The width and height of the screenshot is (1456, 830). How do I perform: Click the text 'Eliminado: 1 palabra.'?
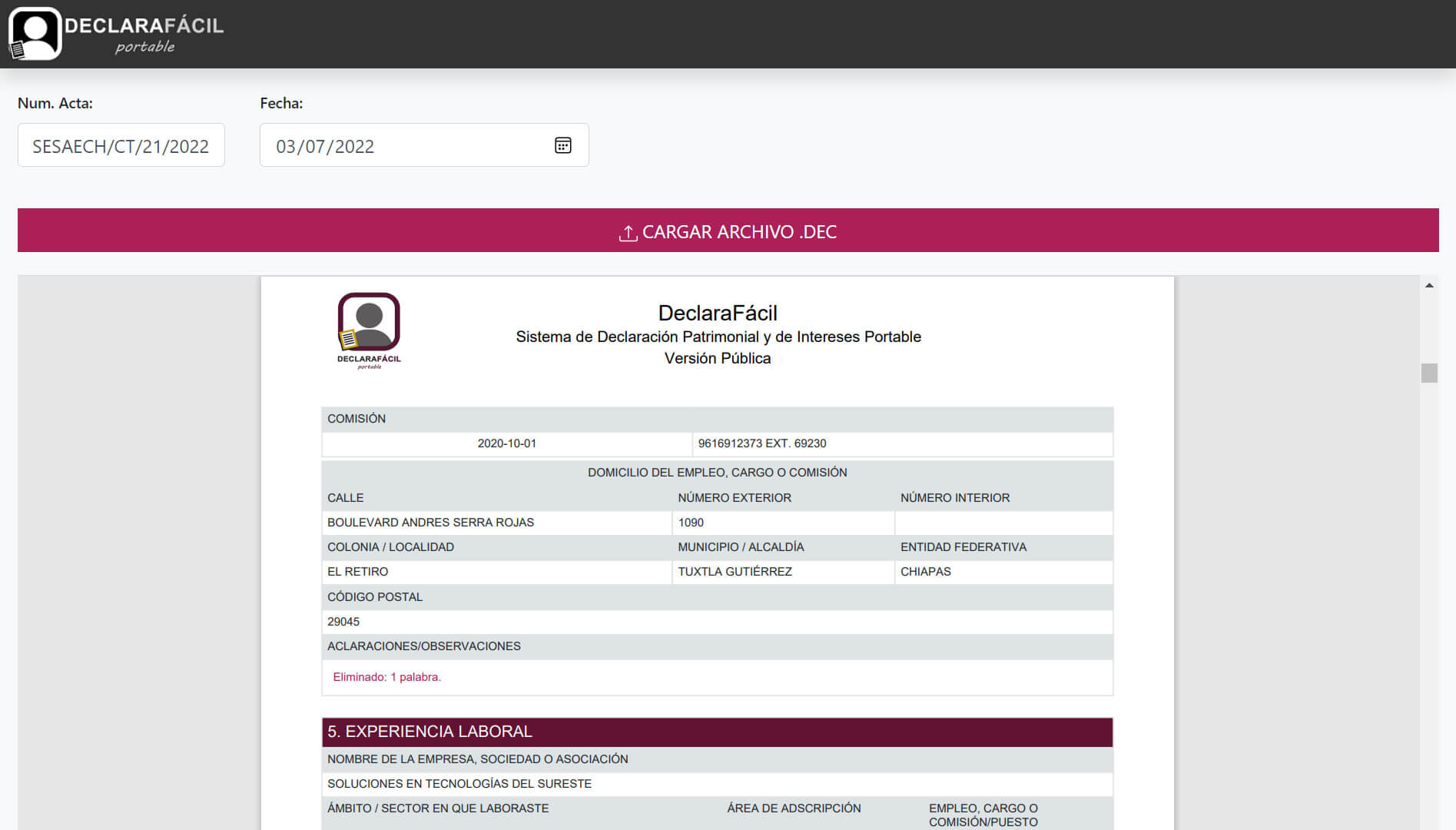386,677
